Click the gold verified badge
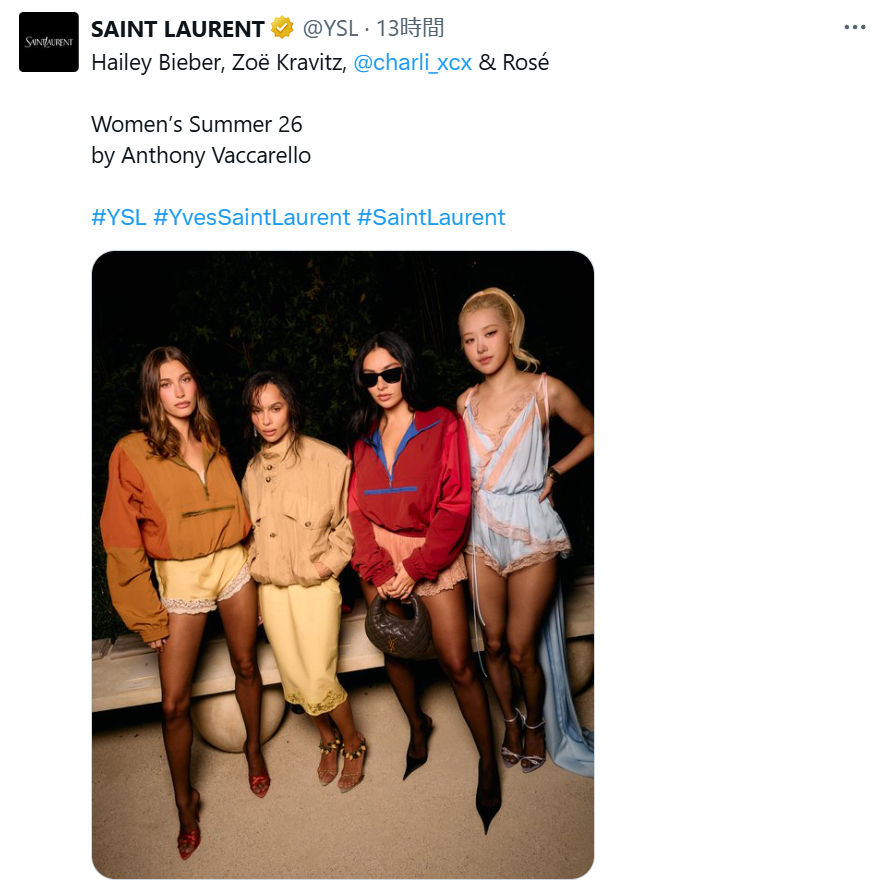 pyautogui.click(x=283, y=28)
